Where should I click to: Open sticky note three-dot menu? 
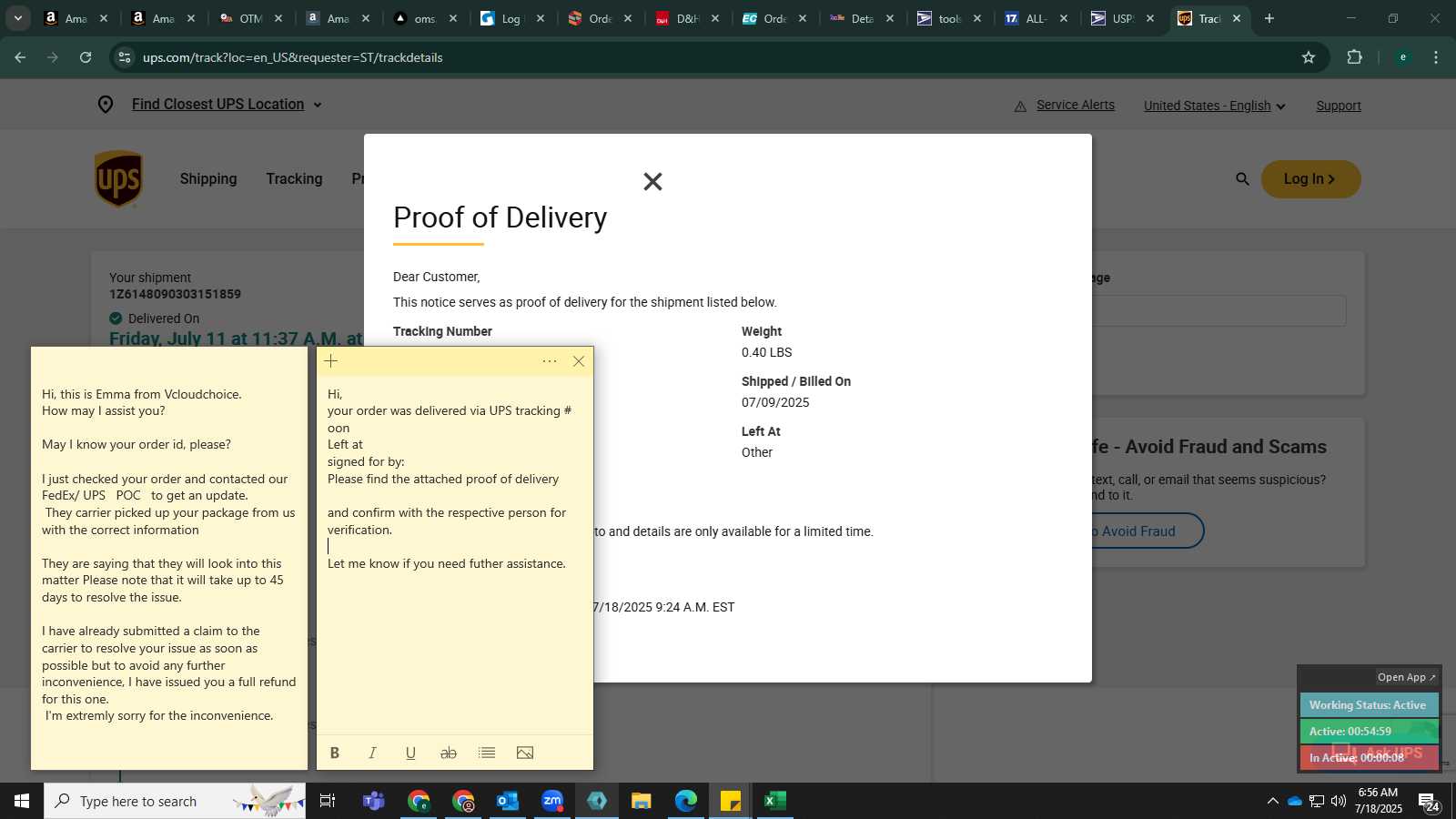tap(550, 361)
